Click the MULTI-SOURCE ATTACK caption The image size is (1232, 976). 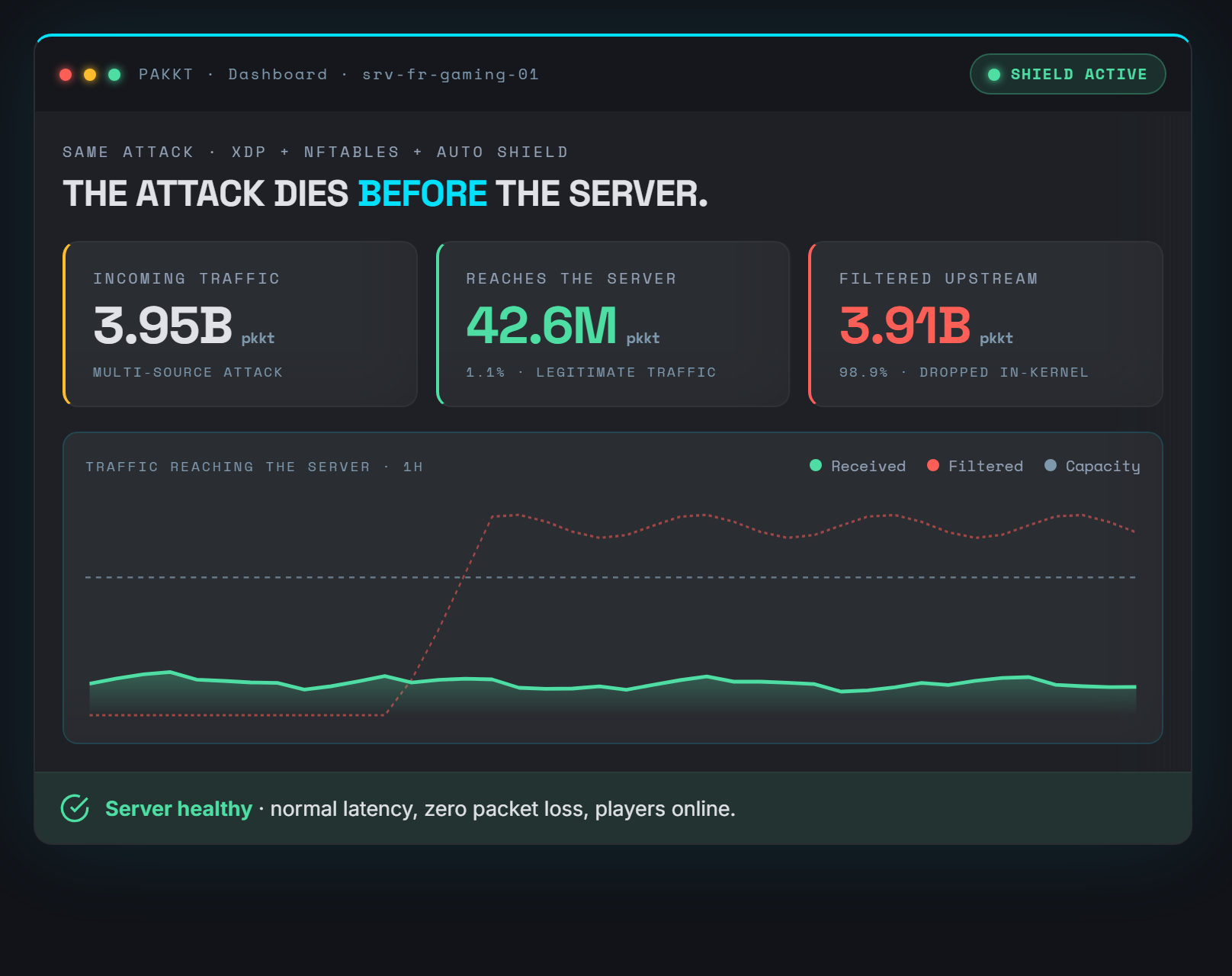click(188, 372)
